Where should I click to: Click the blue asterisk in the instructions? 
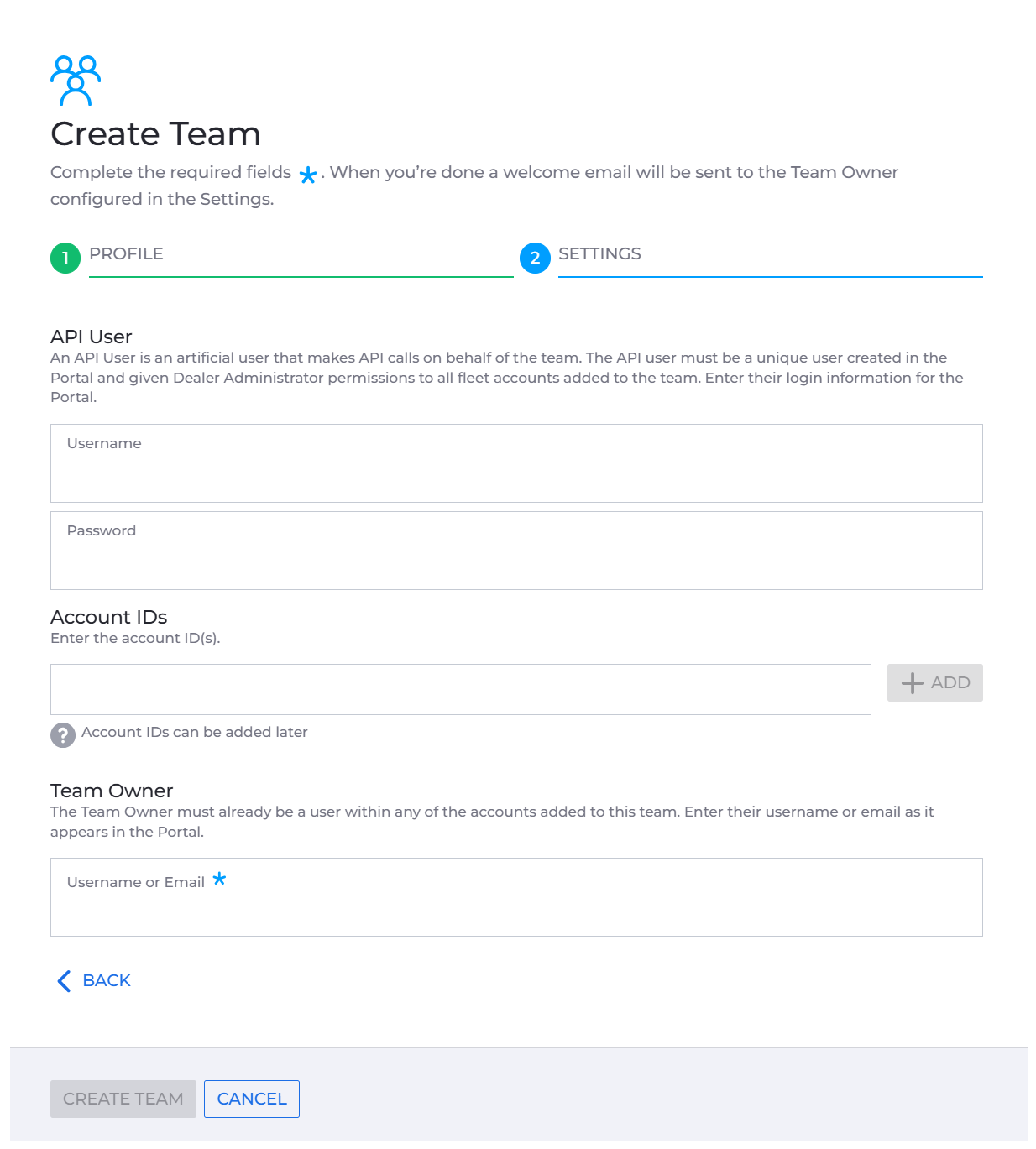[308, 175]
